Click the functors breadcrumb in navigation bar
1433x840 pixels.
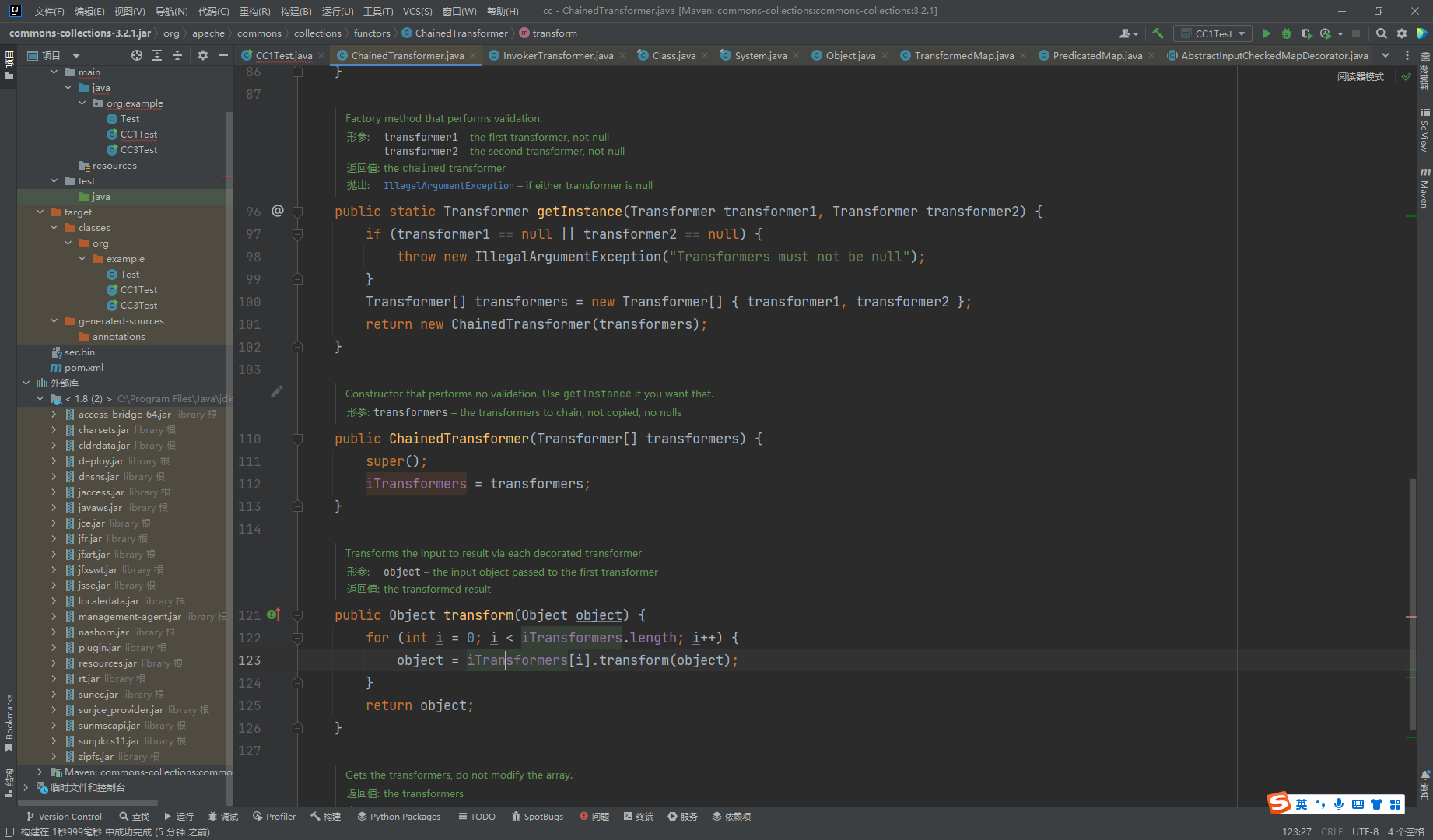372,33
